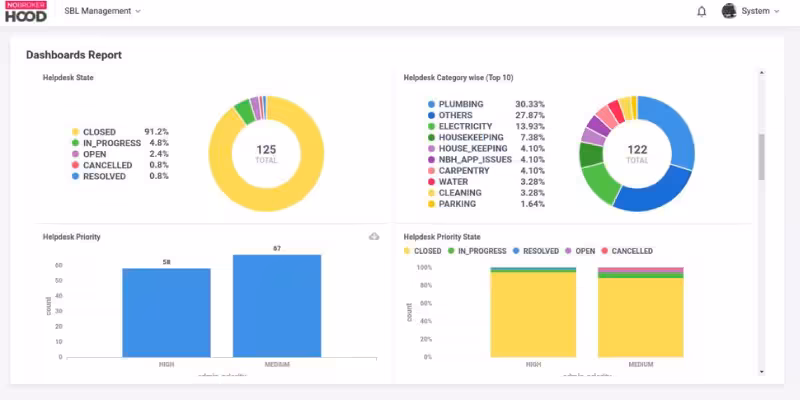Click the dark green HOUSEKEEPING donut segment

click(x=591, y=155)
